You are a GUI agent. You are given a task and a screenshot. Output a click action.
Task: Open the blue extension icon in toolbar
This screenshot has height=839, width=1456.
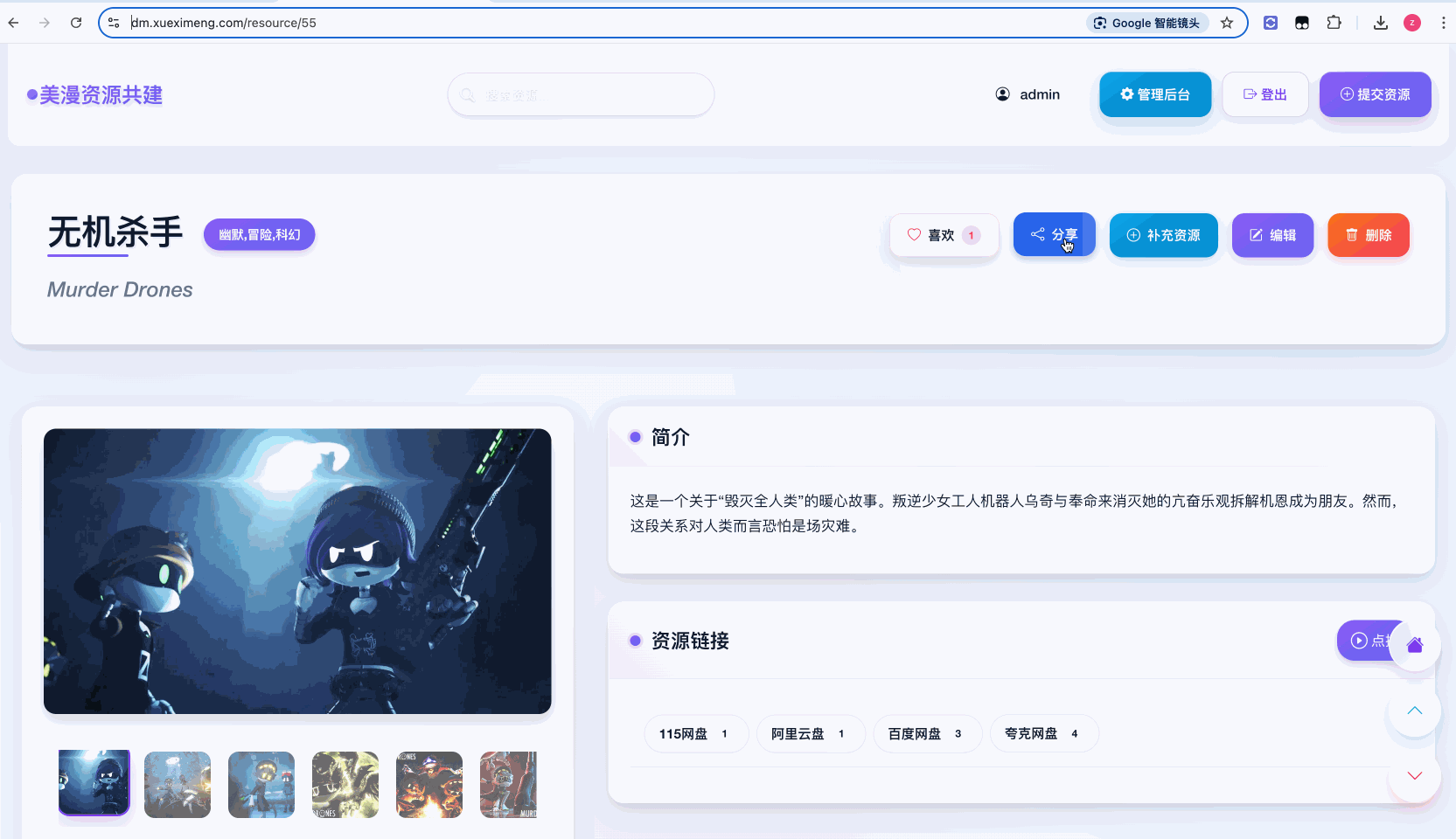(x=1271, y=23)
